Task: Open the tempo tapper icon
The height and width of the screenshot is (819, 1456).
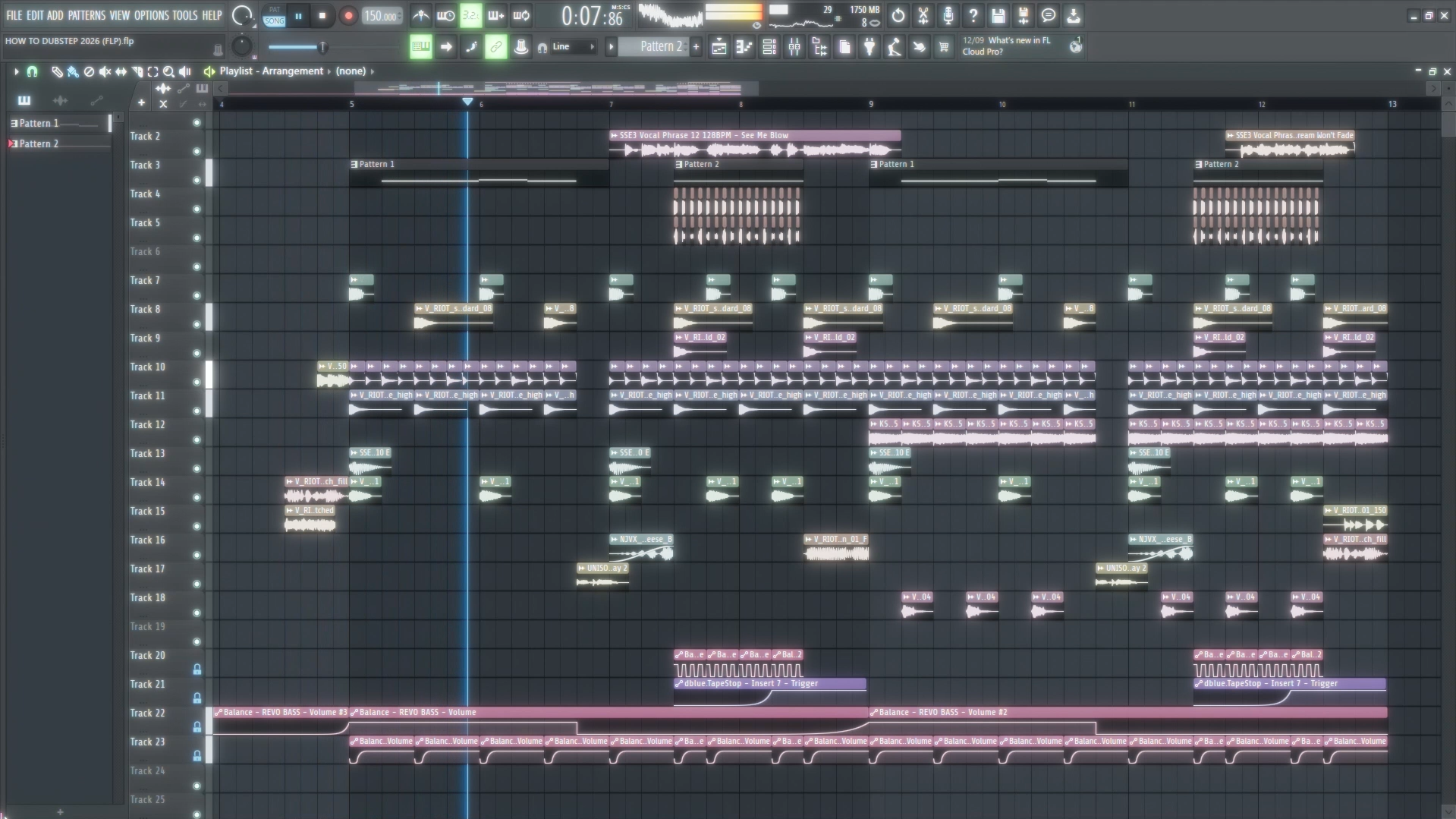Action: tap(894, 47)
